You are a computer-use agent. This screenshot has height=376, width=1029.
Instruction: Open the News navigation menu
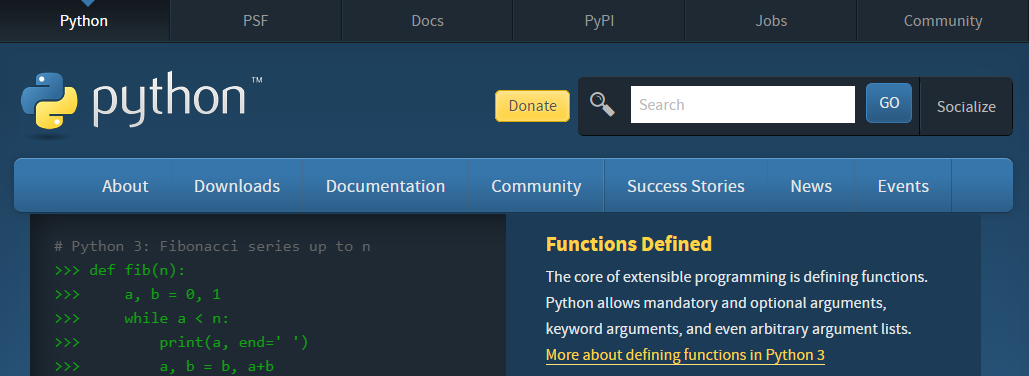pyautogui.click(x=811, y=186)
